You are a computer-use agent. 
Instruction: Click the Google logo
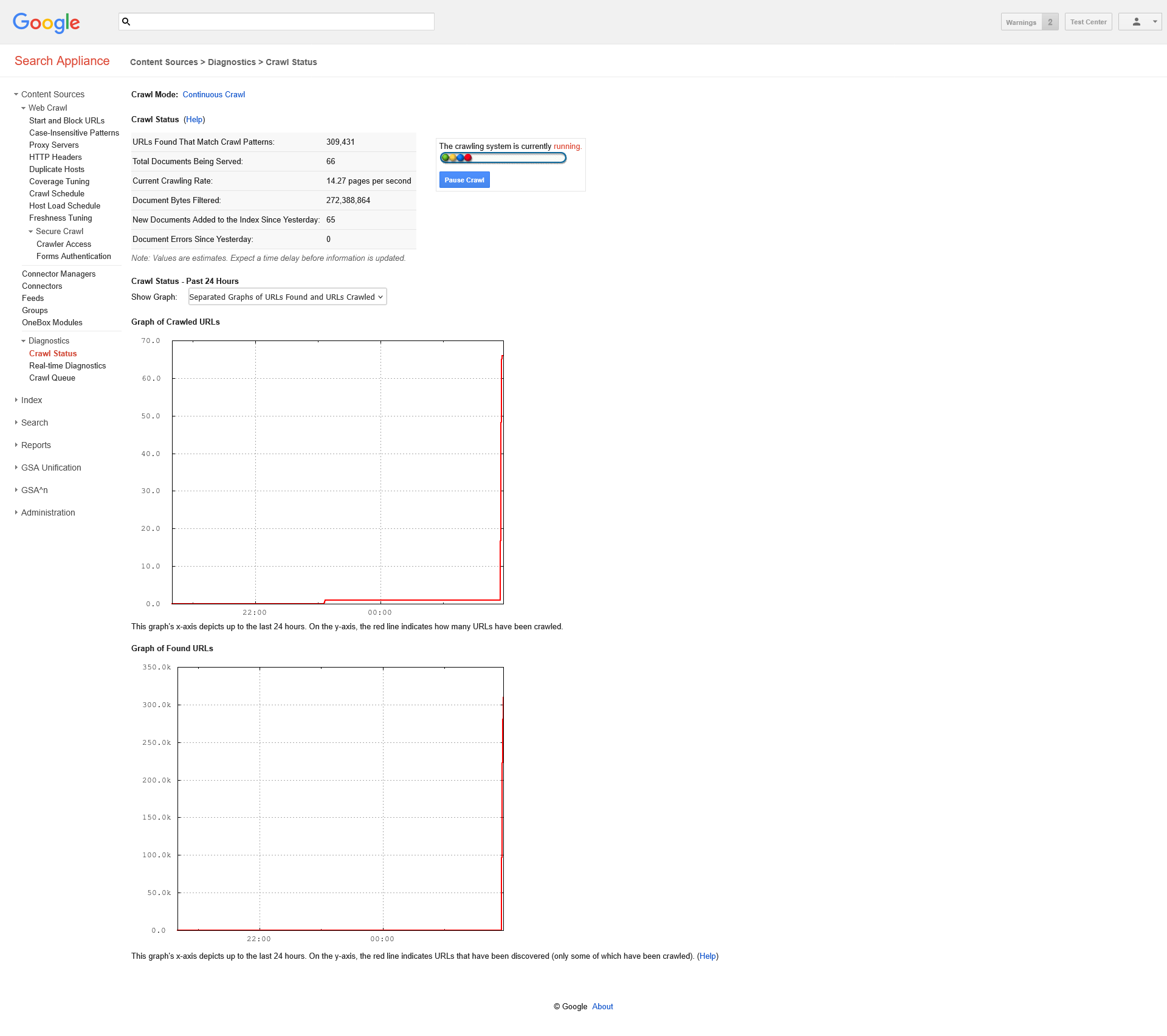46,22
